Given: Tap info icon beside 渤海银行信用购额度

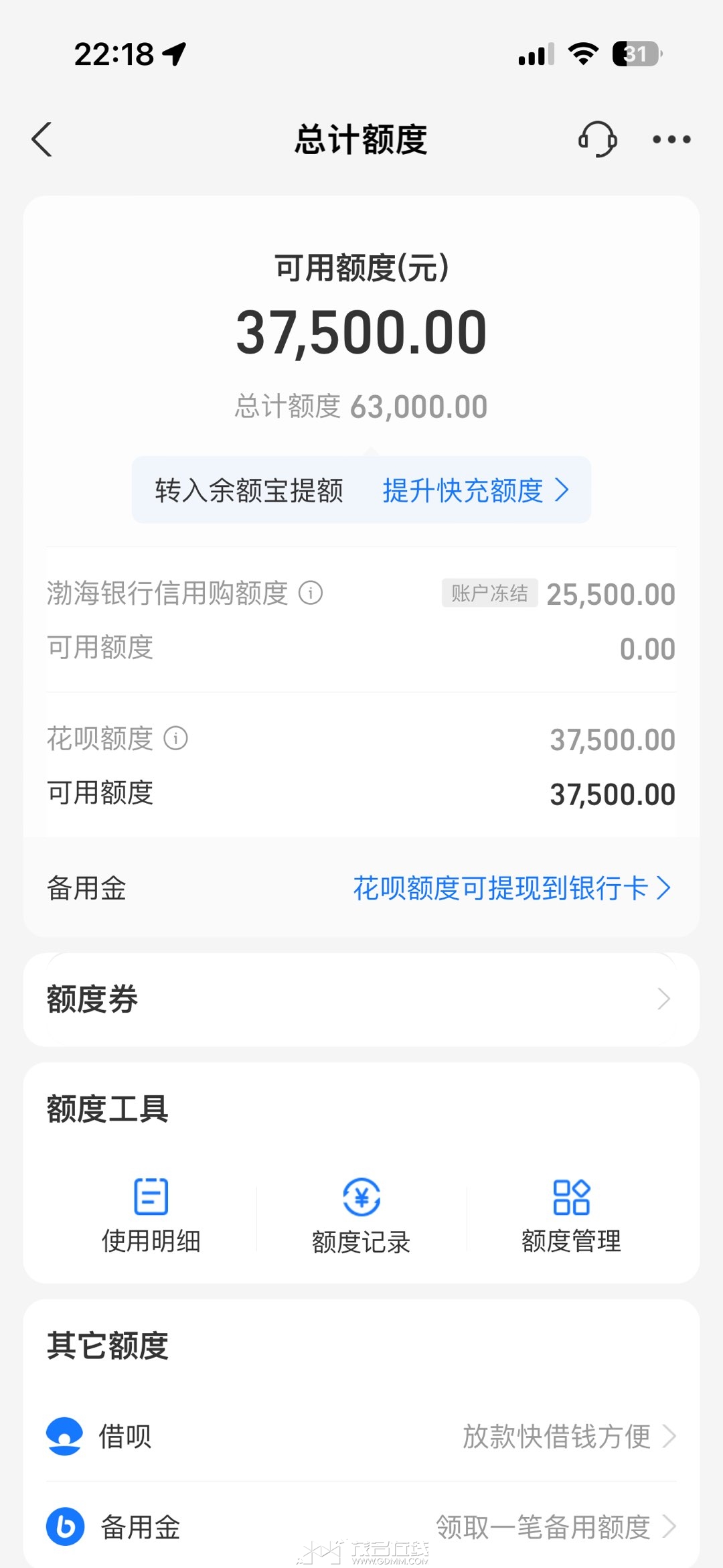Looking at the screenshot, I should click(x=311, y=593).
